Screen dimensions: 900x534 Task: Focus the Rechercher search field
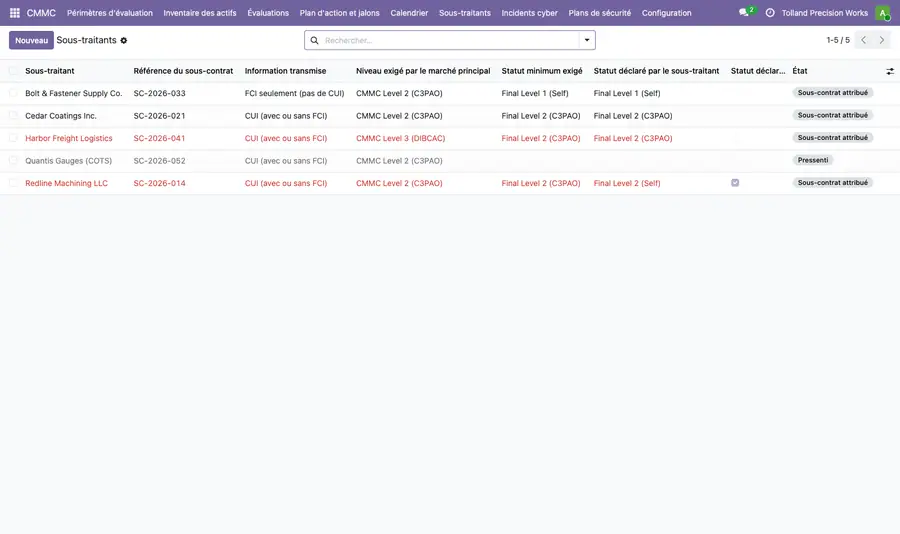pos(451,40)
